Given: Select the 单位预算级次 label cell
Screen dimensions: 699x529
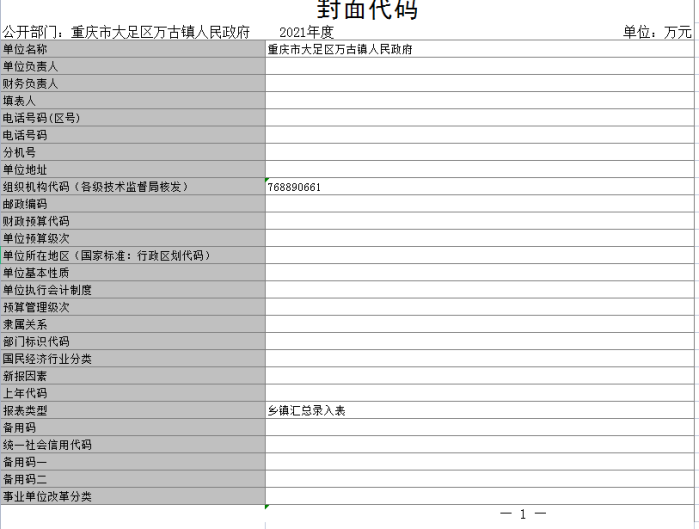Looking at the screenshot, I should click(133, 238).
